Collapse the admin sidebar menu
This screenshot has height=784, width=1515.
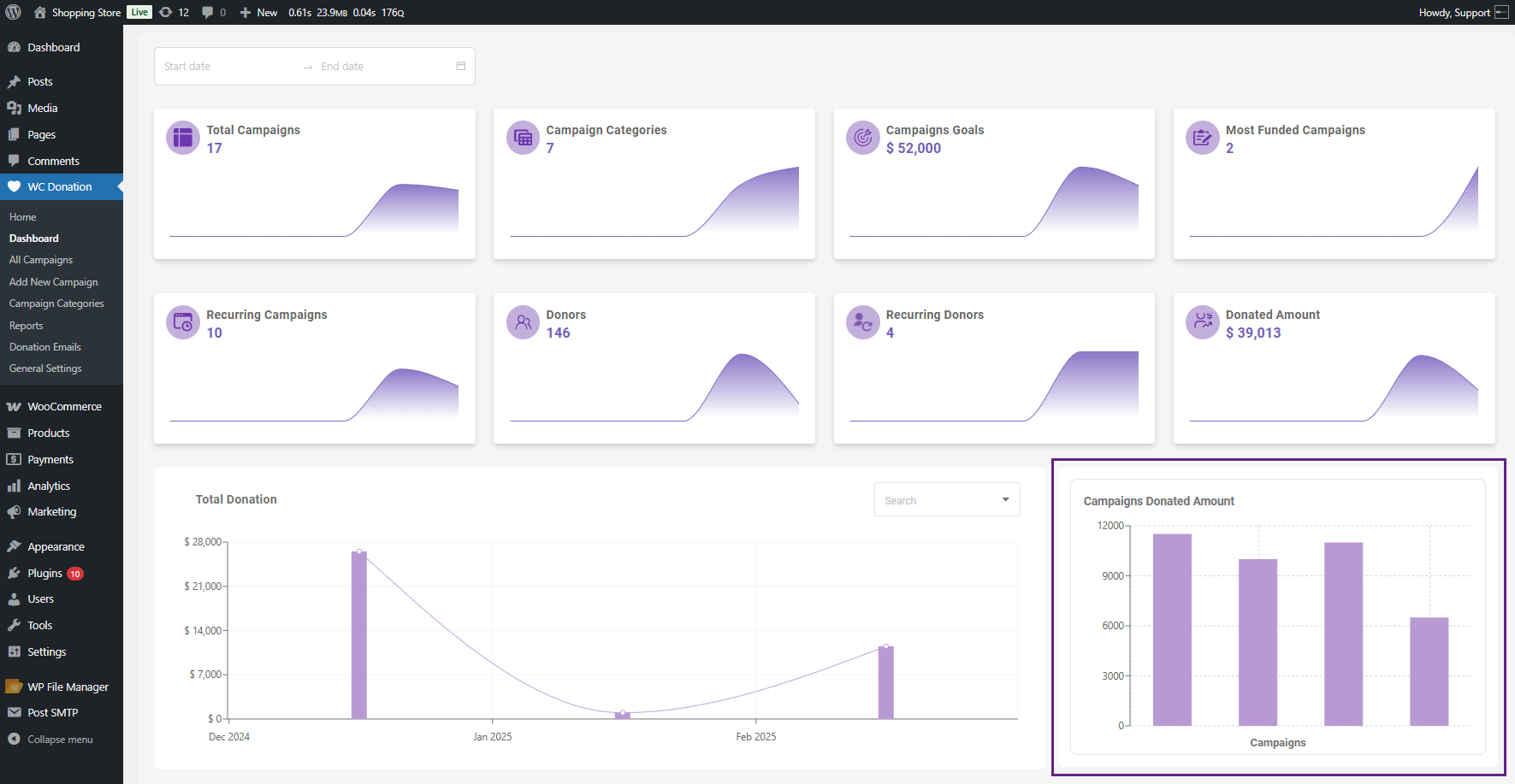pyautogui.click(x=59, y=740)
